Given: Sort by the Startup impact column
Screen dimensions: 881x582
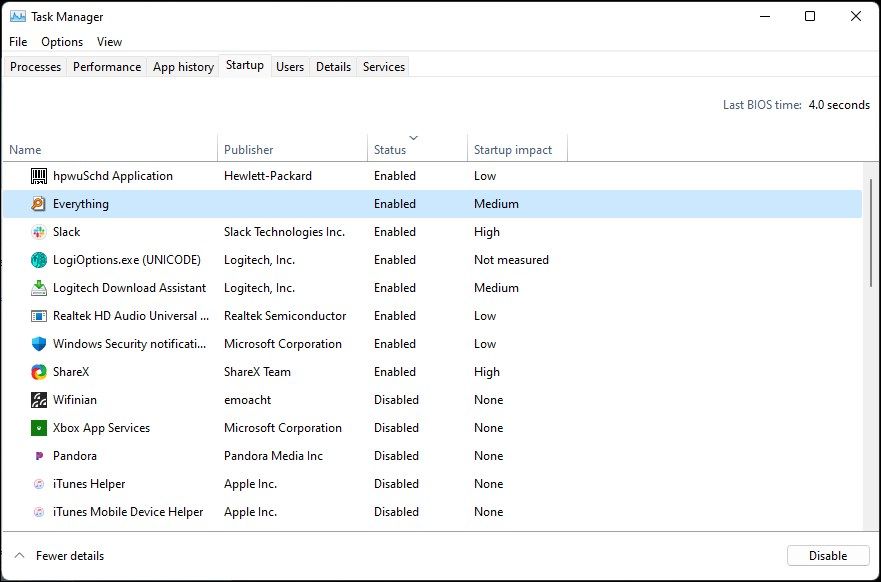Looking at the screenshot, I should pos(516,149).
